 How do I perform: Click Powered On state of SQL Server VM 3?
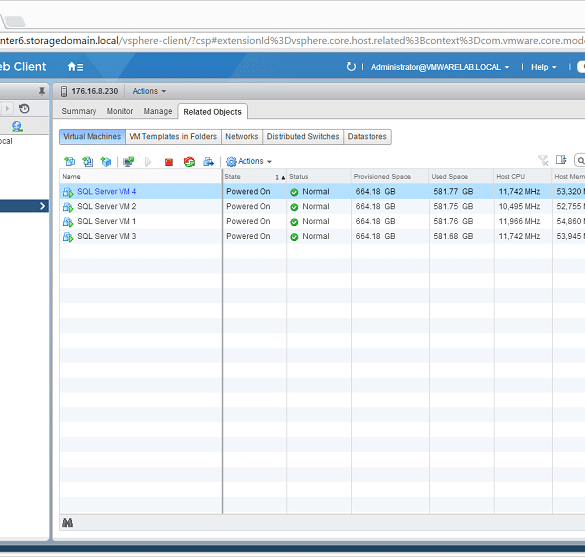[248, 236]
